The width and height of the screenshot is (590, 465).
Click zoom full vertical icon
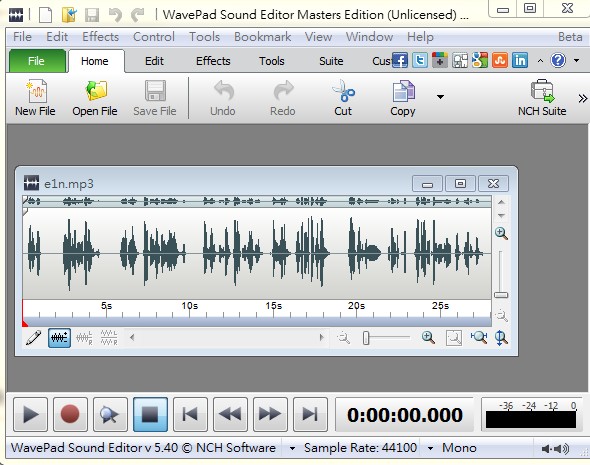click(x=501, y=337)
